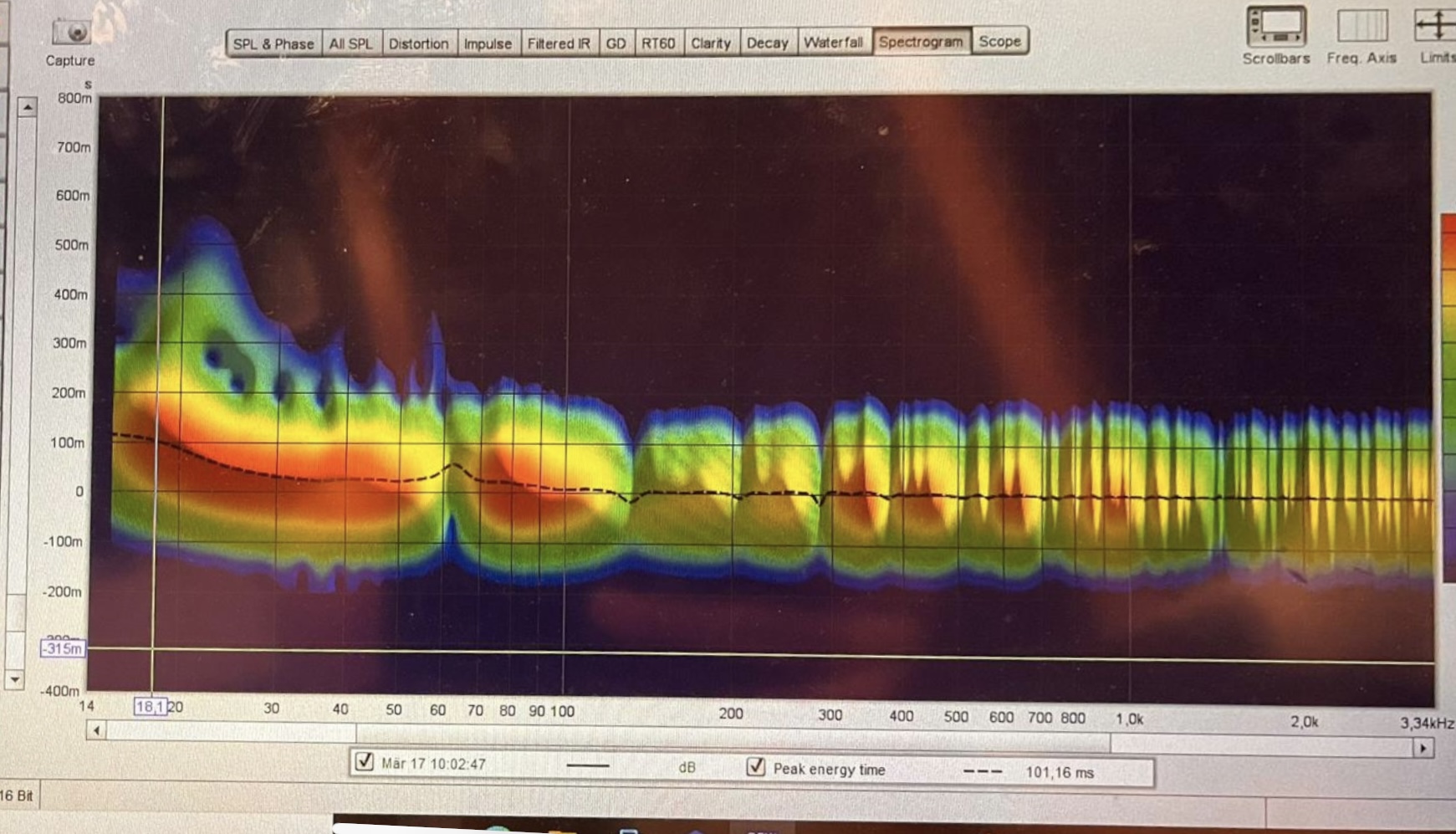Click the vertical axis scroll up arrow
This screenshot has height=834, width=1456.
(28, 108)
